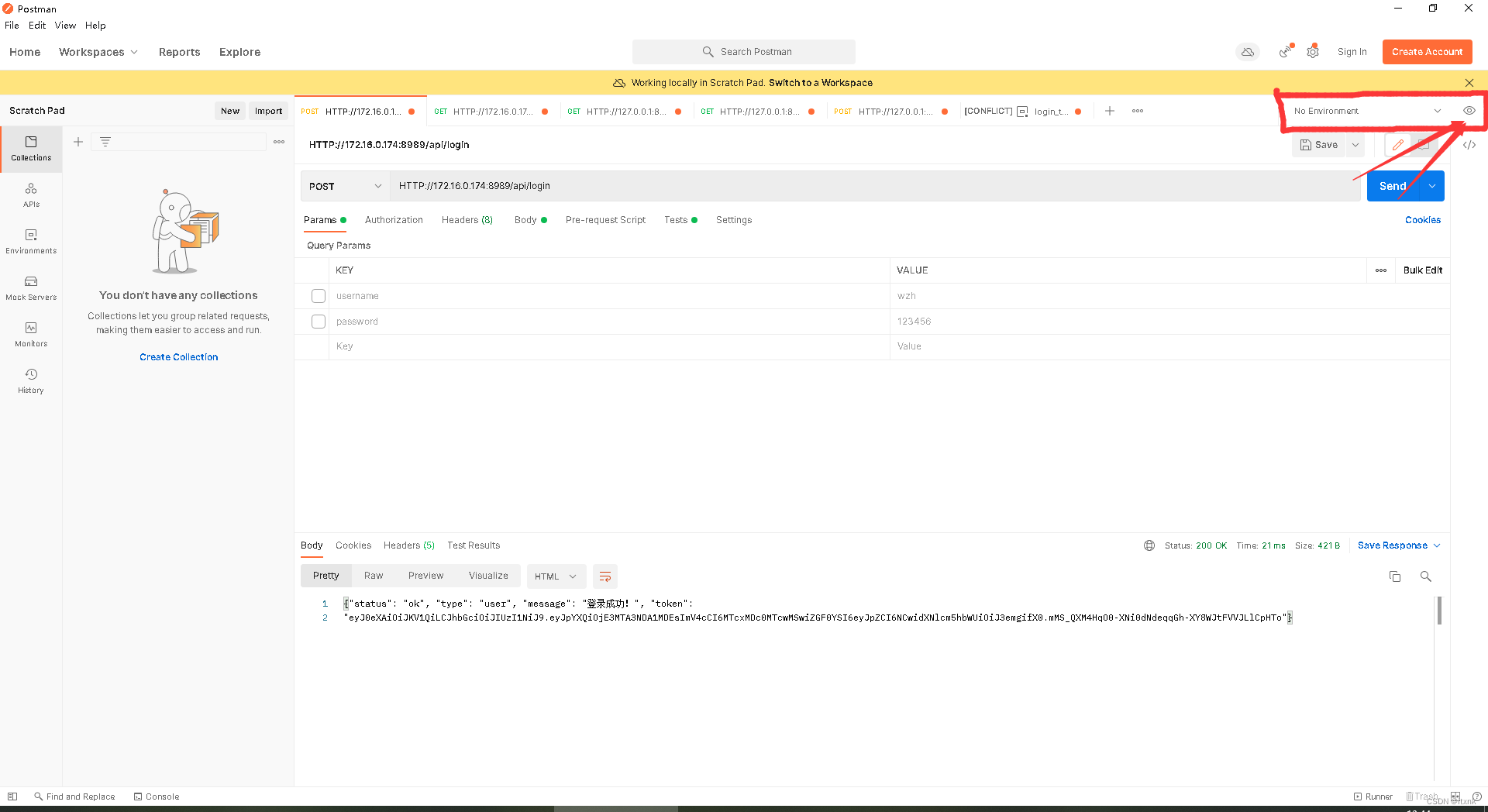Click the Search Postman box
Viewport: 1488px width, 812px height.
744,52
